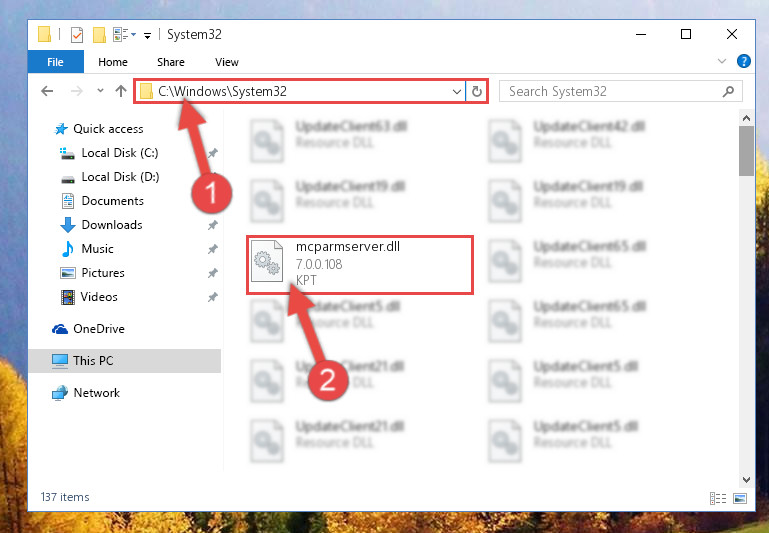The height and width of the screenshot is (533, 769).
Task: Go back with the back arrow
Action: (47, 91)
